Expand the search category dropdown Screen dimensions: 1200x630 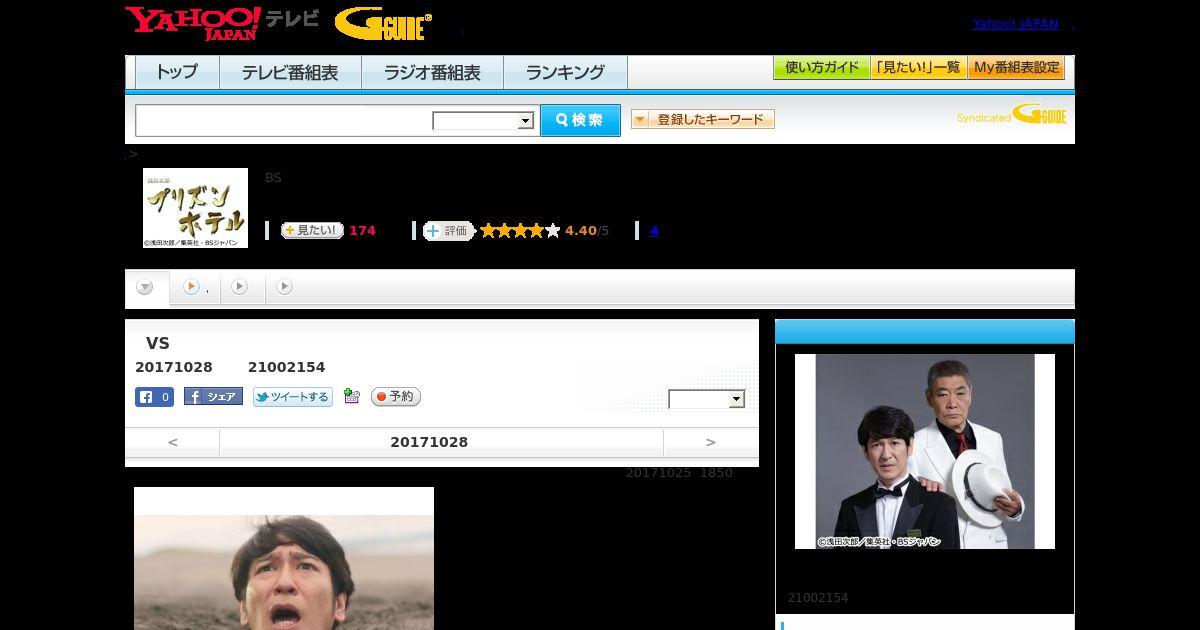click(484, 121)
